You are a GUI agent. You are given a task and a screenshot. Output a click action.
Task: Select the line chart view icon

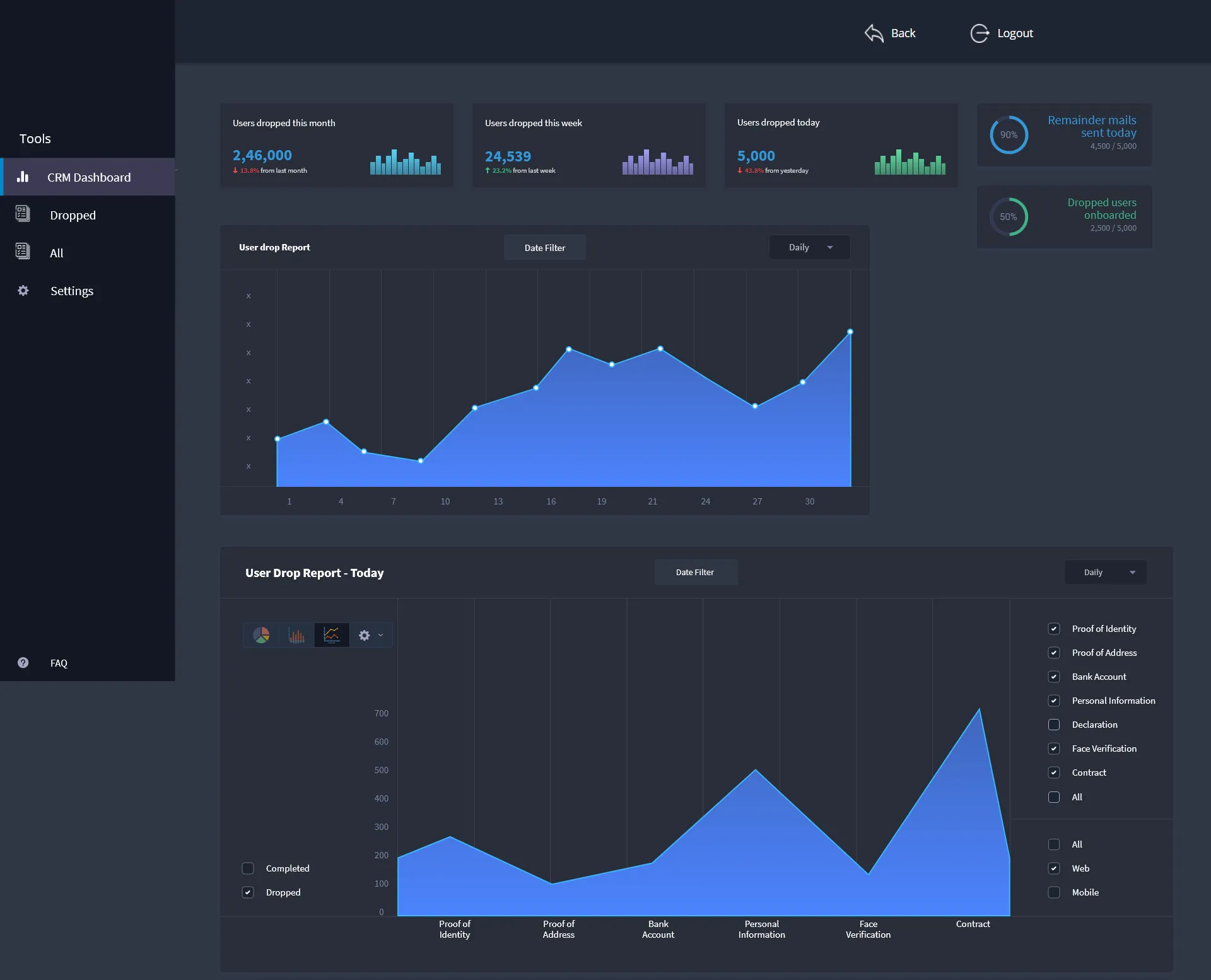point(332,635)
